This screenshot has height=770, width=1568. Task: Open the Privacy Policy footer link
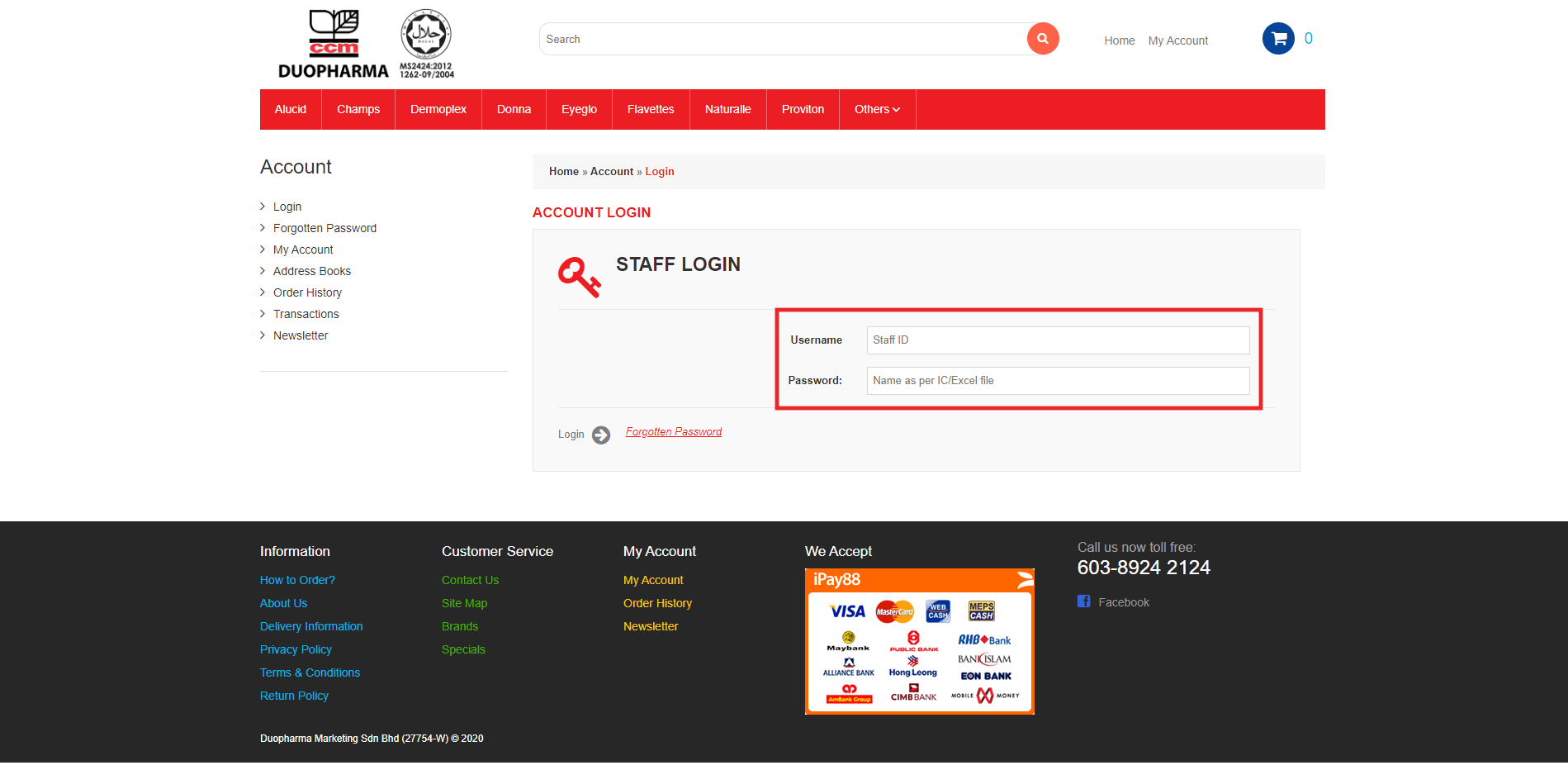coord(296,649)
